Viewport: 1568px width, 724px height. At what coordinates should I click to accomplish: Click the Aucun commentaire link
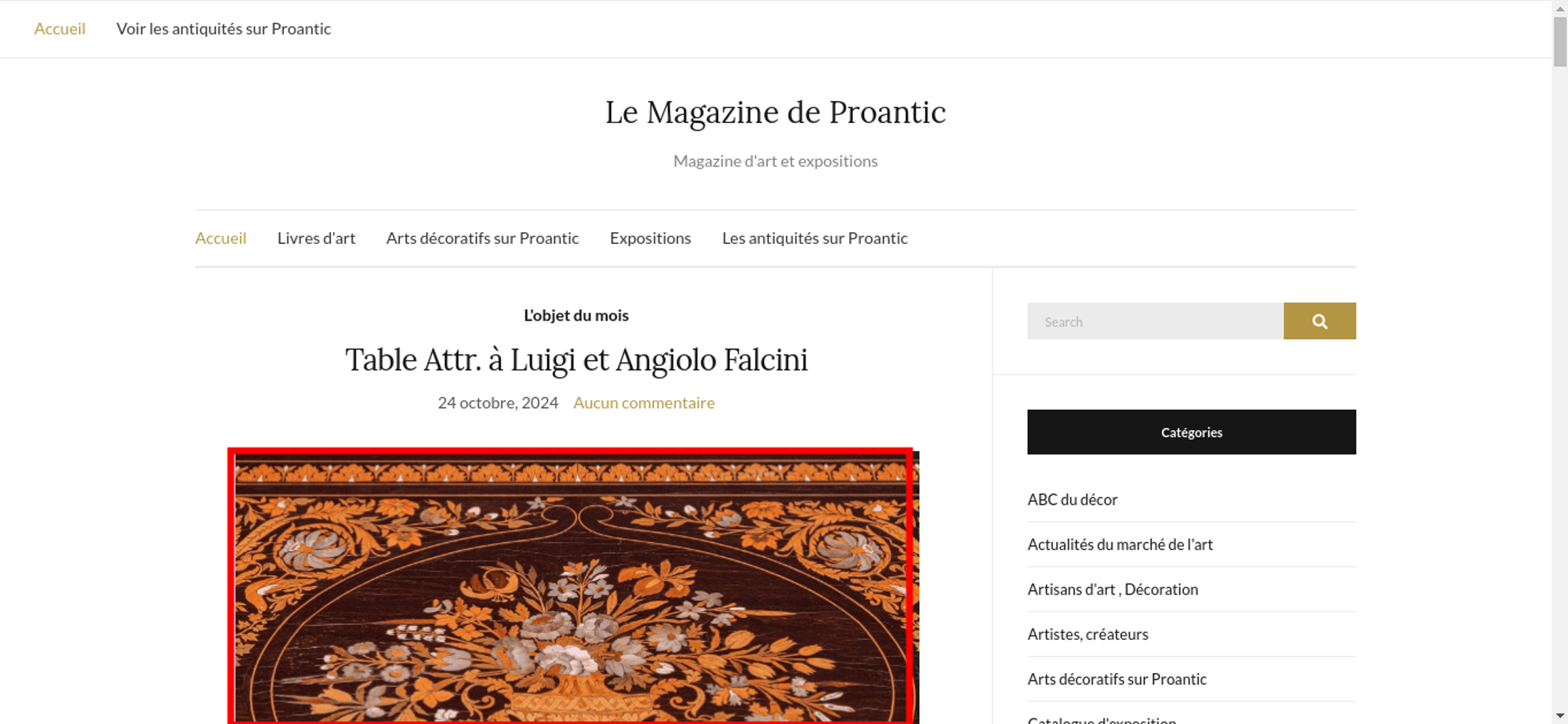coord(644,403)
